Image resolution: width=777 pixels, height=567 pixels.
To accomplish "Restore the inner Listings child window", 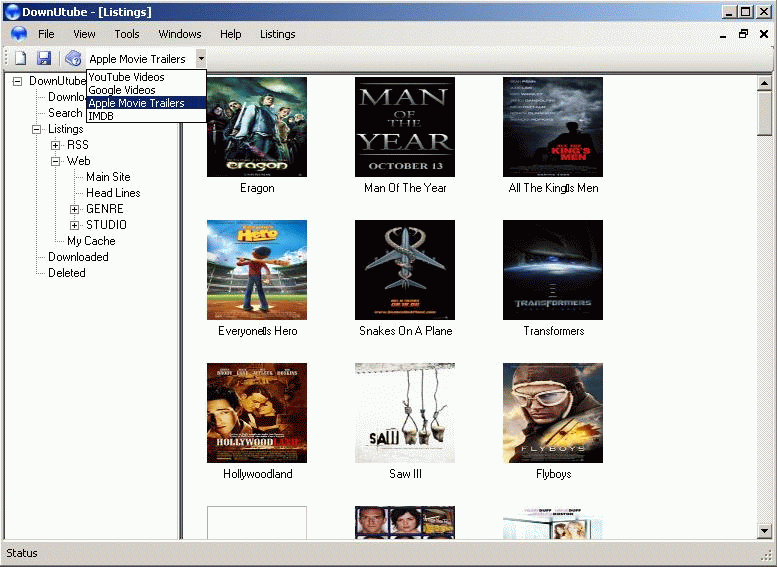I will point(743,34).
